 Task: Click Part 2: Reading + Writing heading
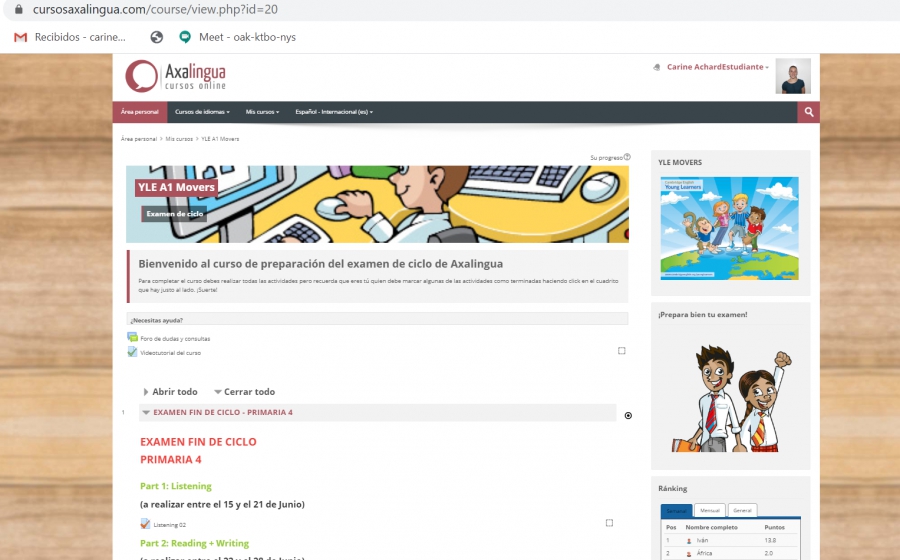pyautogui.click(x=195, y=543)
